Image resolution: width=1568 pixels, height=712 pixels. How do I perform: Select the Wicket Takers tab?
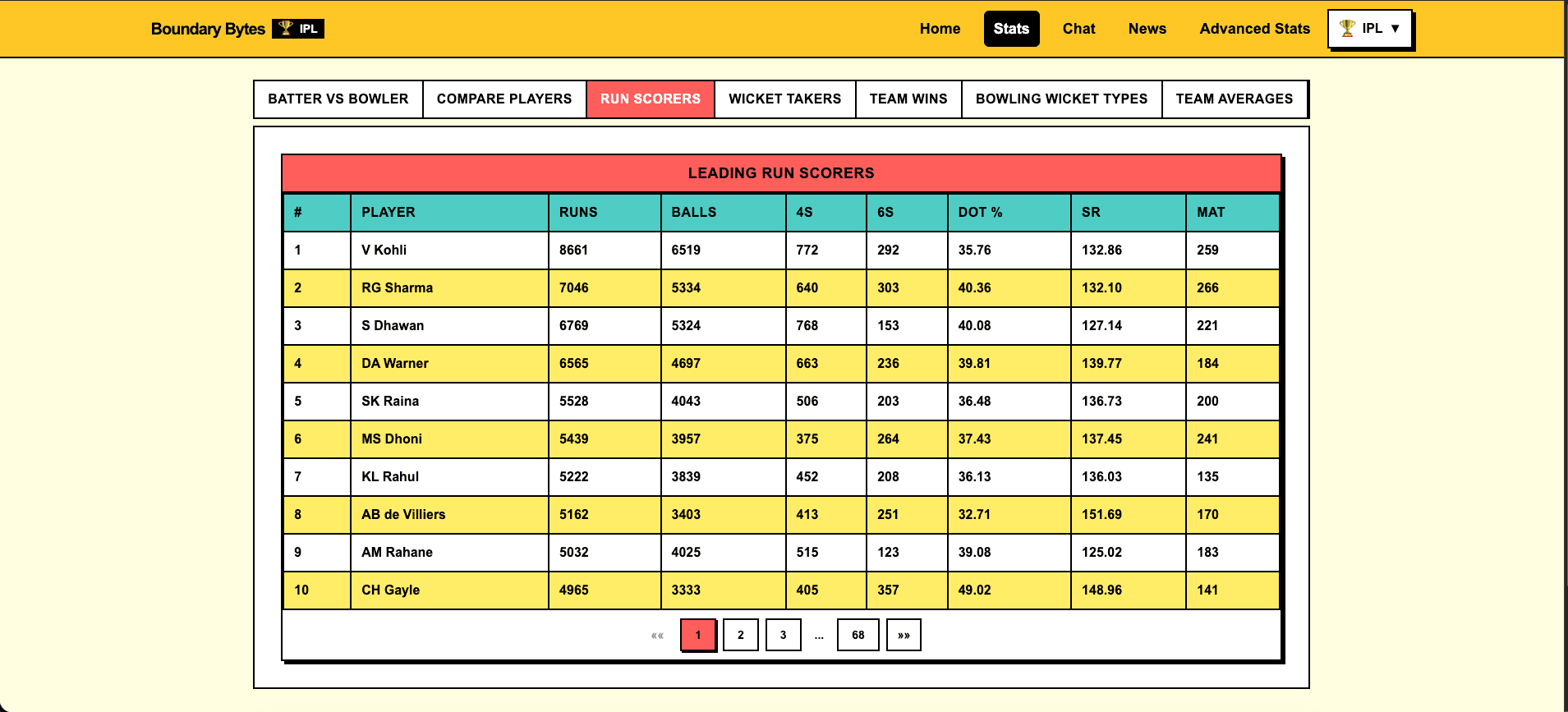[784, 99]
